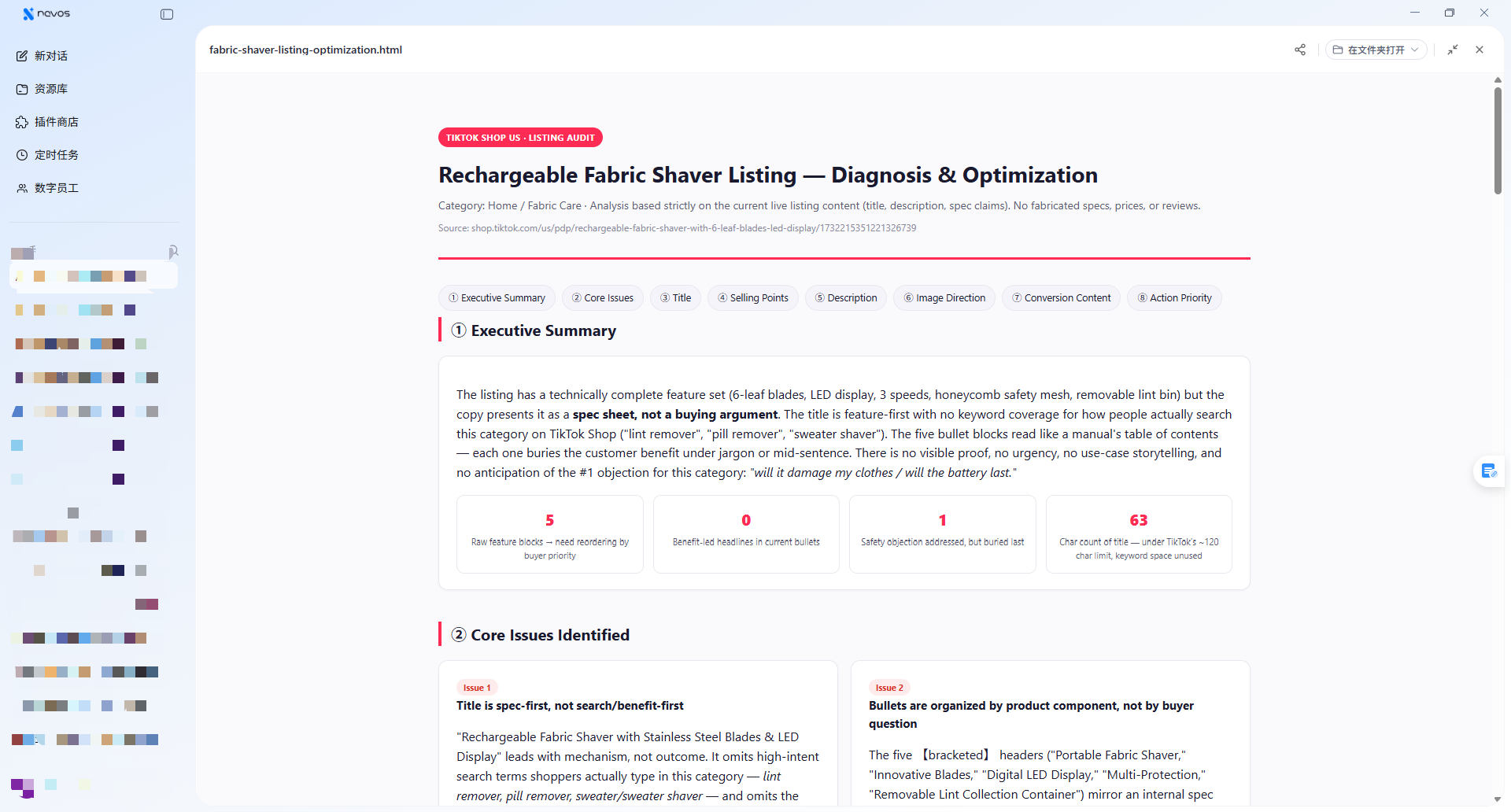Click the stat card showing 1 safety objection
The height and width of the screenshot is (812, 1511).
[x=943, y=534]
